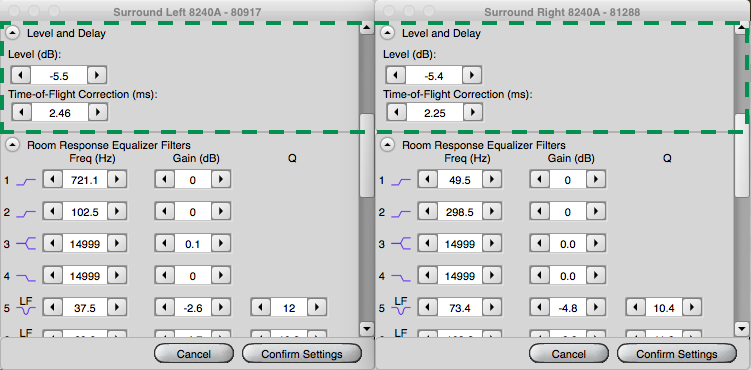Decrease filter 5 Q value 12 in Surround Left
The height and width of the screenshot is (370, 751).
pyautogui.click(x=261, y=308)
